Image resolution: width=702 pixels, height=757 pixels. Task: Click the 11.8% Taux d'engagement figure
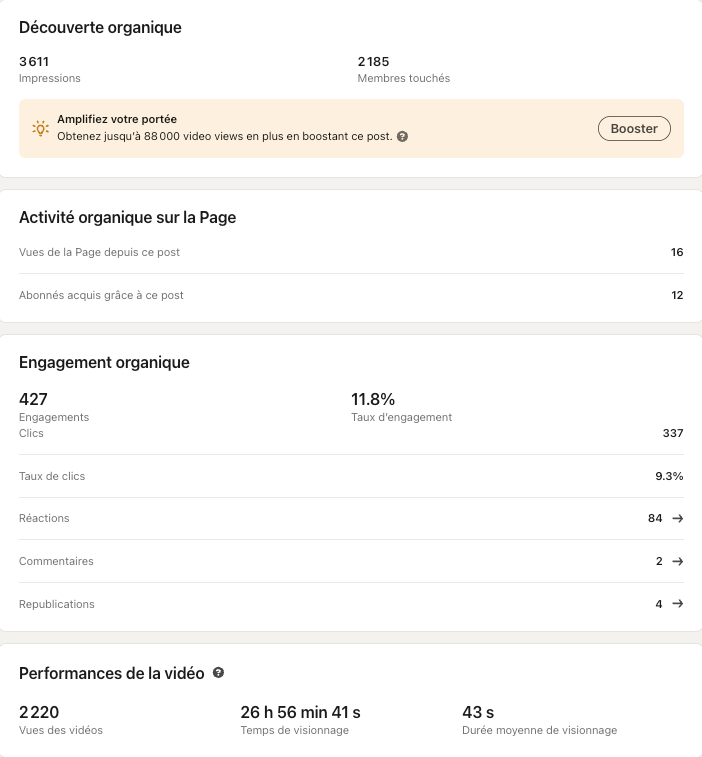373,399
